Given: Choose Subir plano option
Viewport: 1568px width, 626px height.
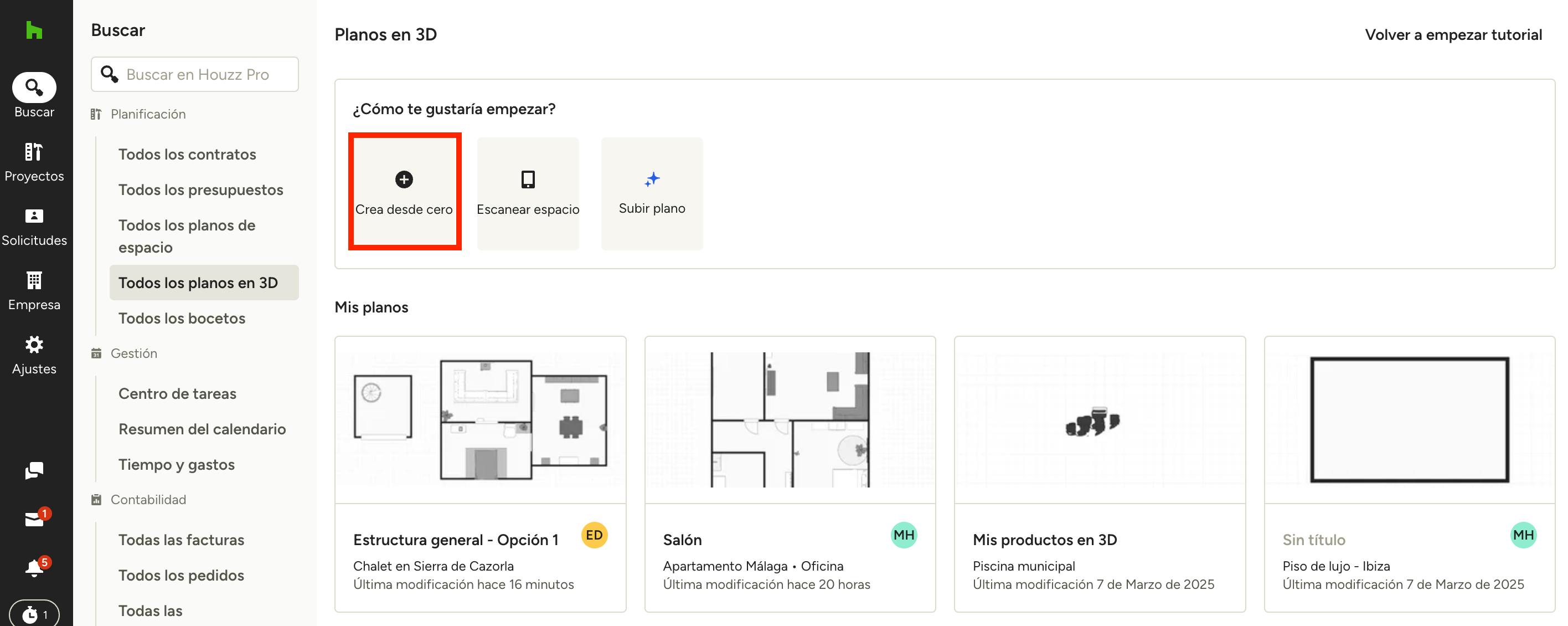Looking at the screenshot, I should 652,193.
